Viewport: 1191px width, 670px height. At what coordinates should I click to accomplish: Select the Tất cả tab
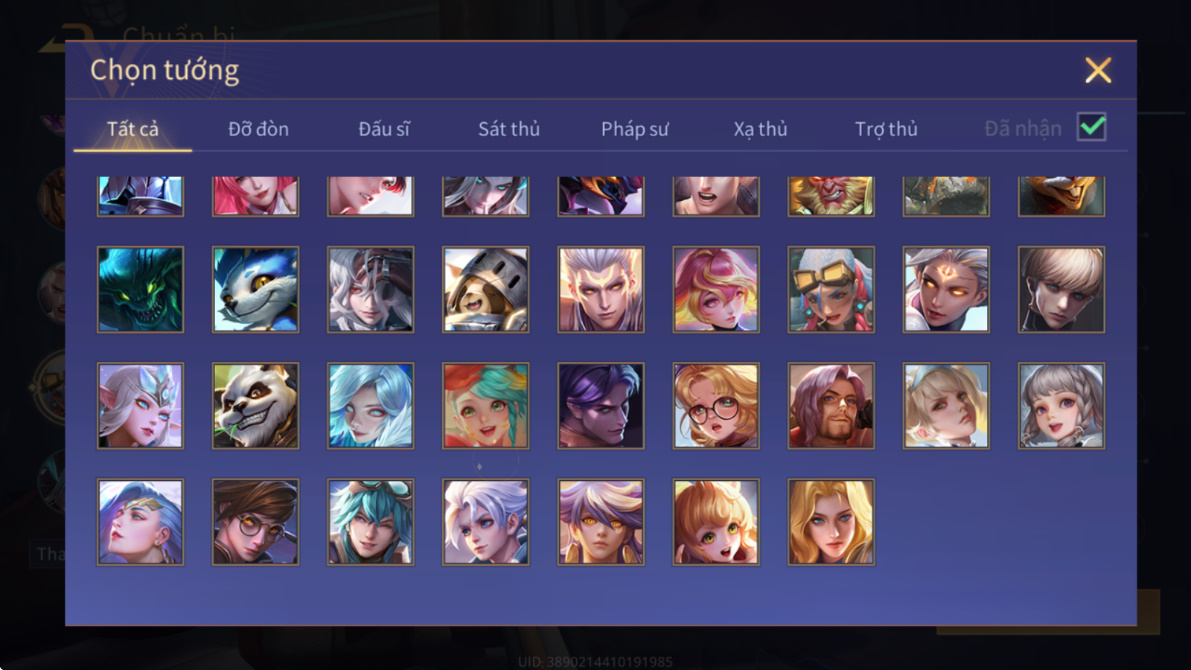tap(132, 129)
